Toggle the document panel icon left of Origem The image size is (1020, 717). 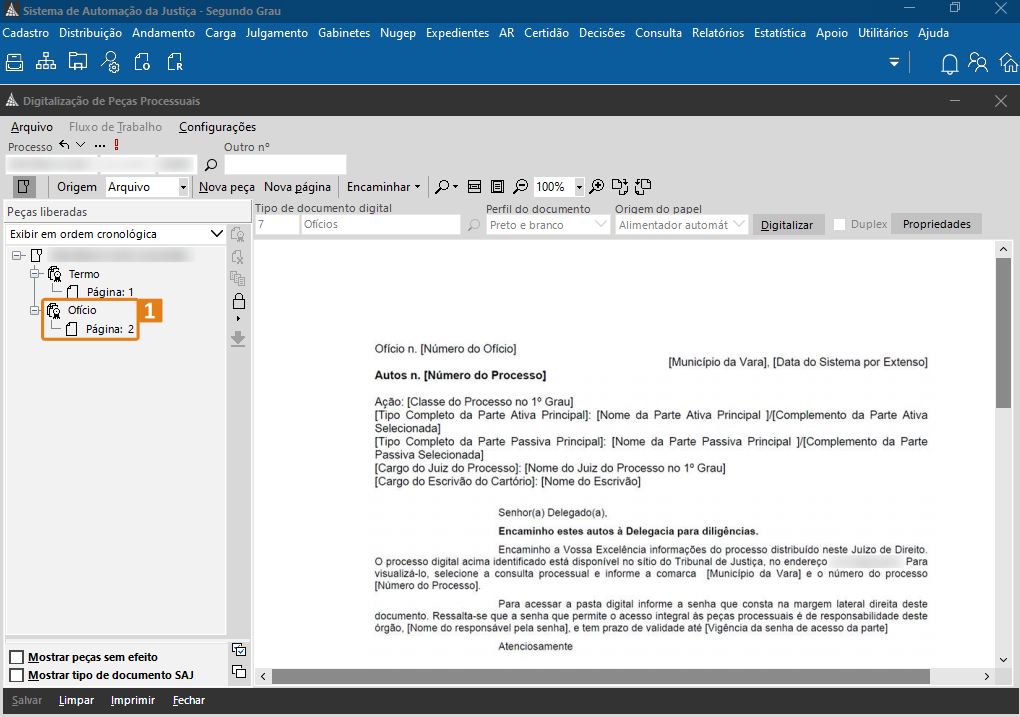24,187
